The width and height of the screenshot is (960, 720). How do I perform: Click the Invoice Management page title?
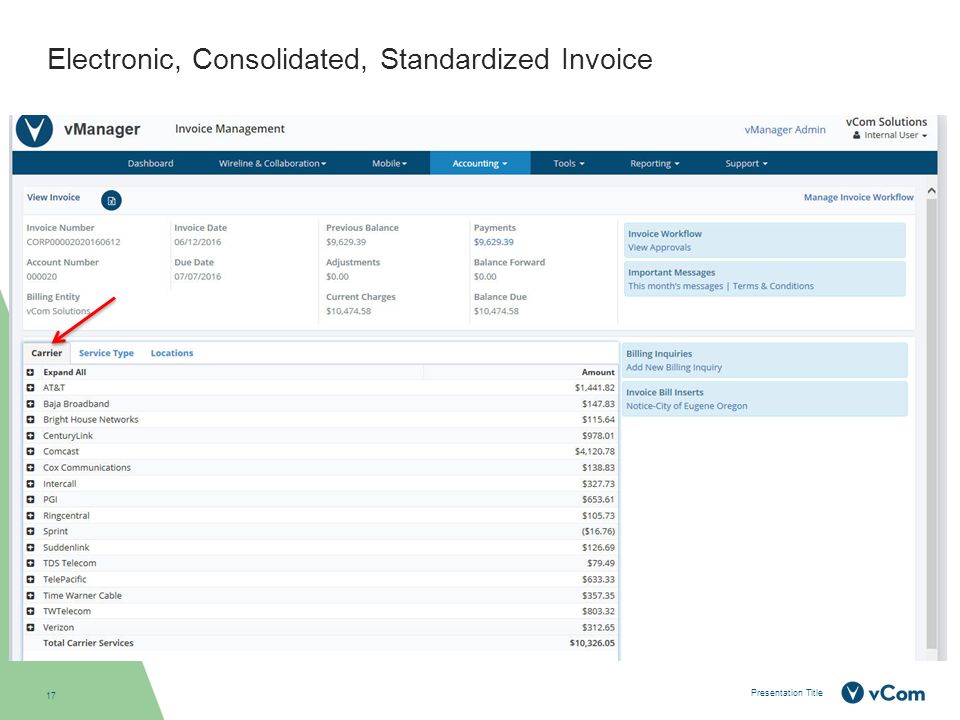230,129
